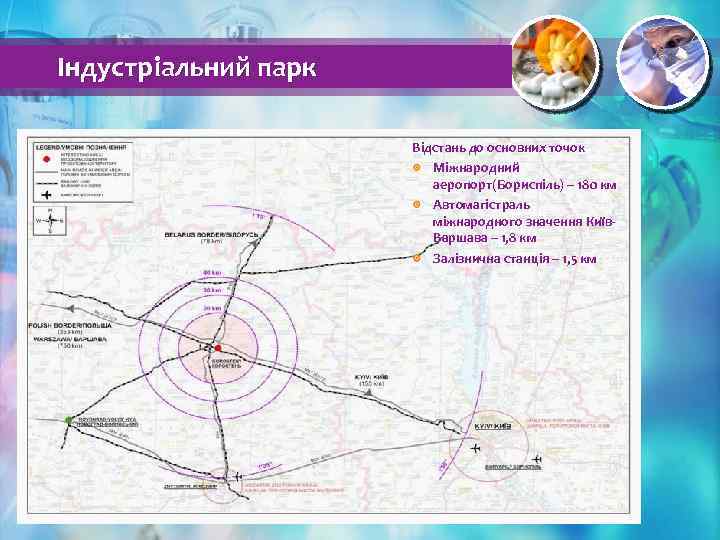Click the KYIV/КИЇВ underlined city label

(x=493, y=427)
